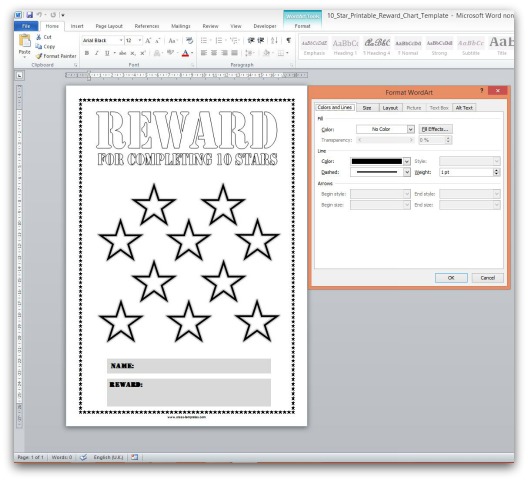The width and height of the screenshot is (528, 481).
Task: Cut the selection
Action: coord(44,37)
